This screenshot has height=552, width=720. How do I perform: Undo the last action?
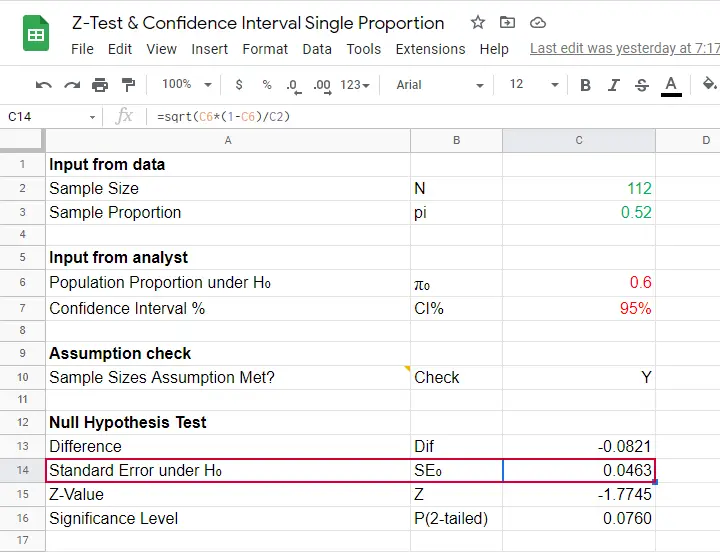44,85
